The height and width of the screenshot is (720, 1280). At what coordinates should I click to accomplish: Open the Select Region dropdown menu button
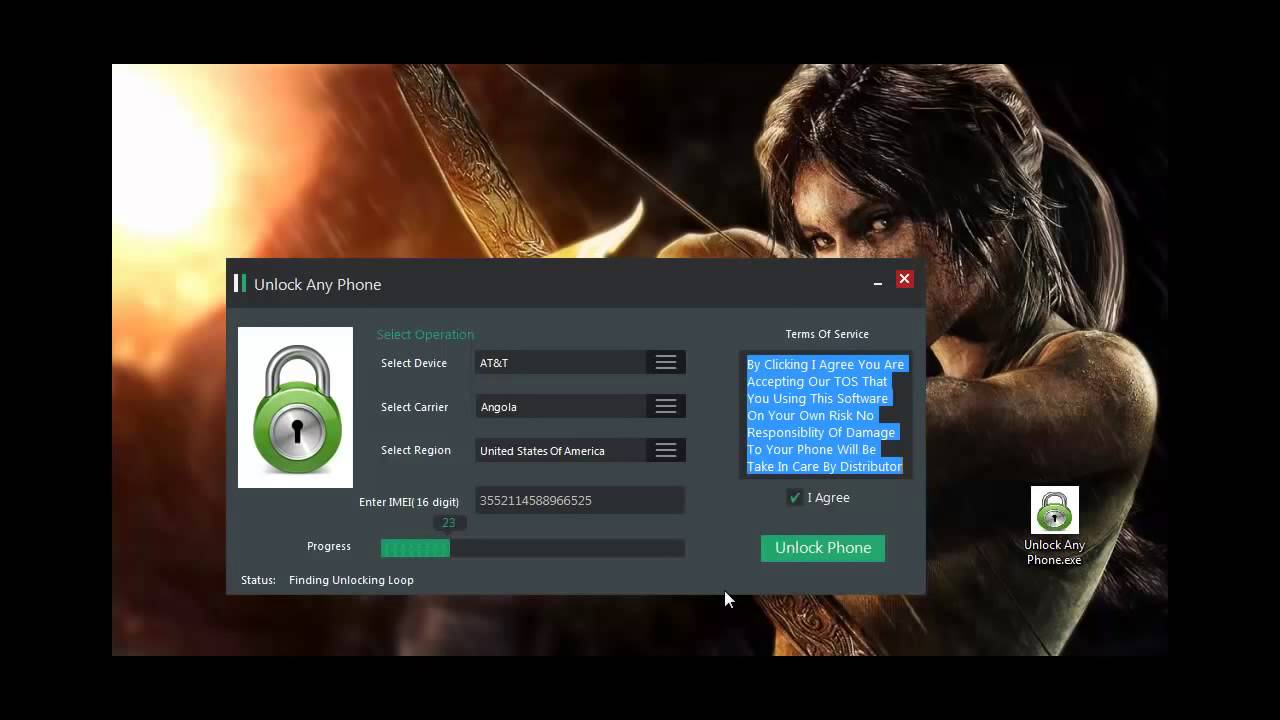[x=666, y=450]
